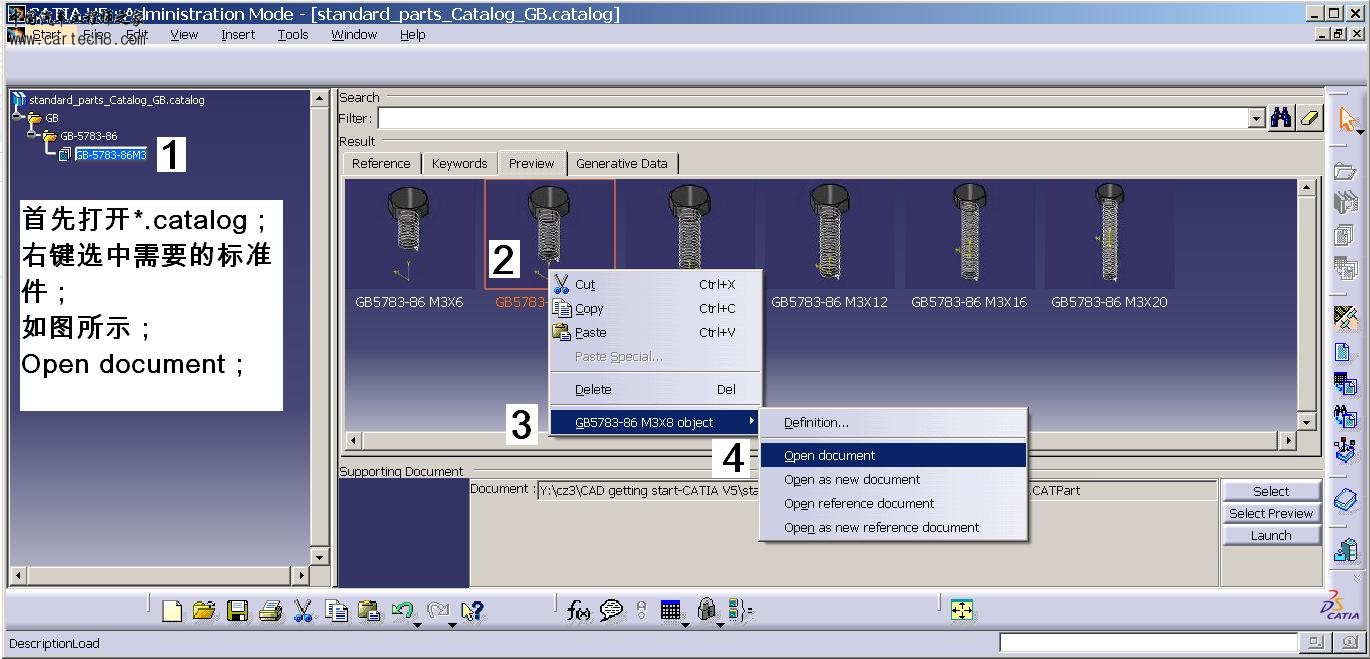Select the GB5783-86 M3X12 bolt thumbnail
The image size is (1370, 659).
coord(829,245)
